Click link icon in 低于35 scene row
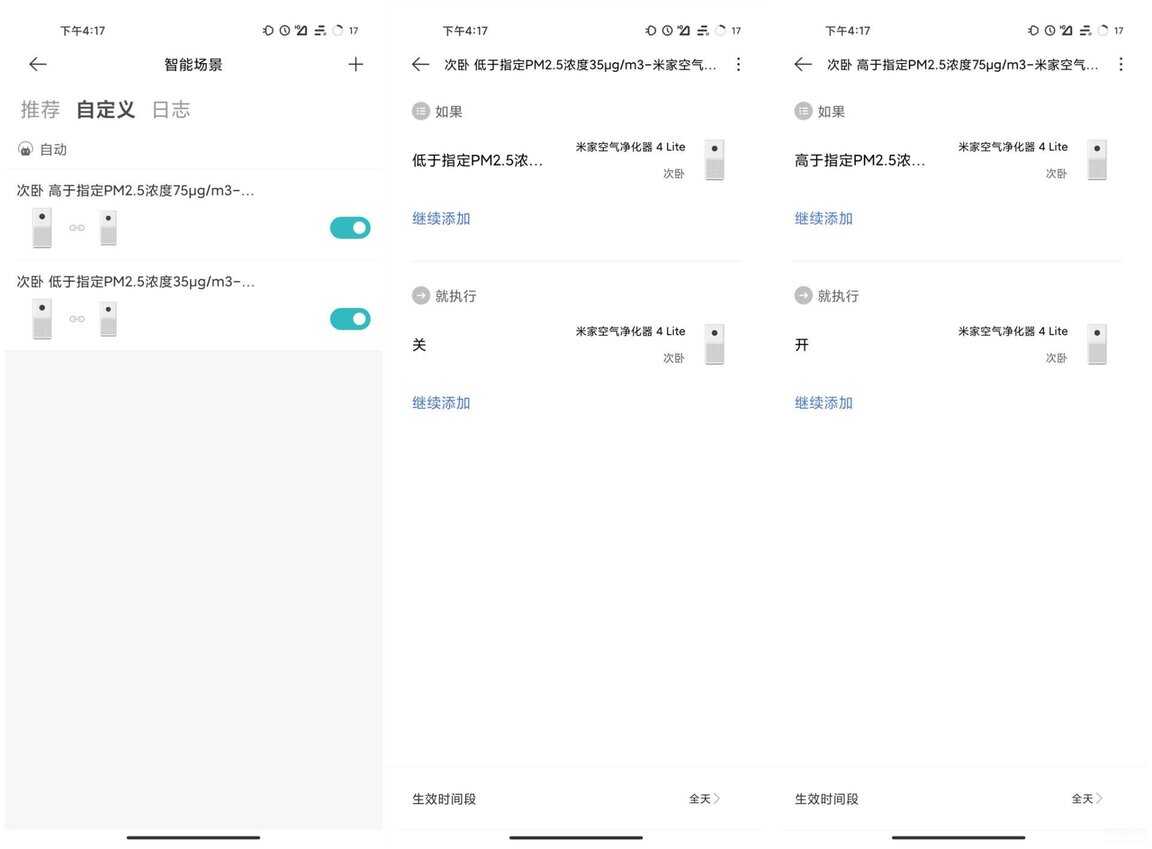 coord(76,319)
